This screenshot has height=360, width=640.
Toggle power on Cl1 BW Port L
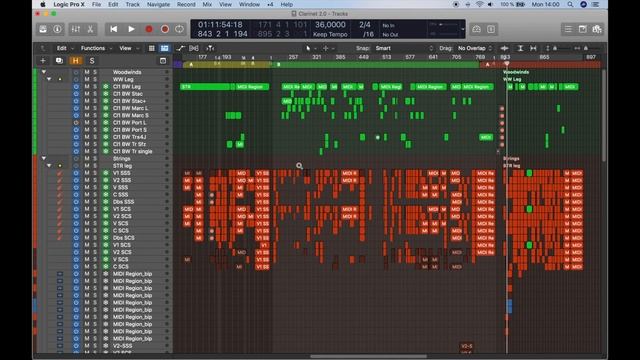coord(76,122)
